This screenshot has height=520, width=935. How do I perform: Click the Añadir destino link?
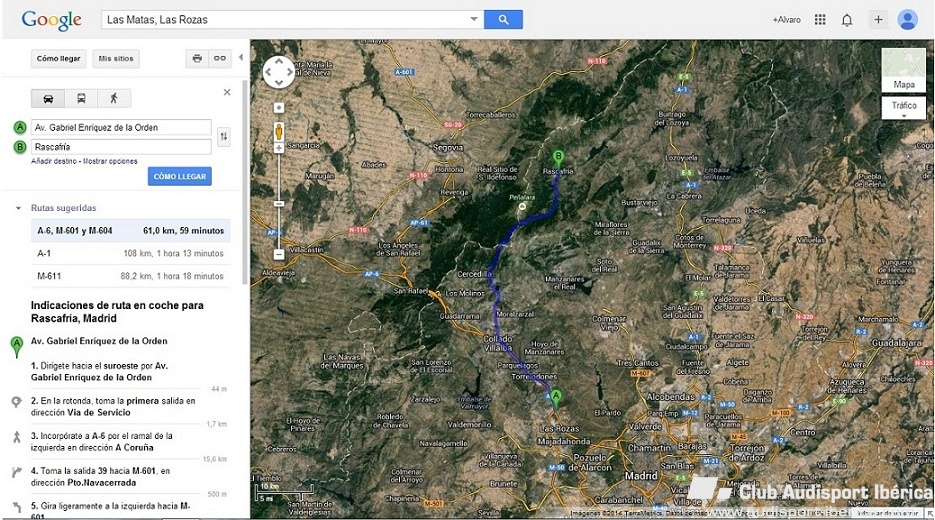coord(54,161)
